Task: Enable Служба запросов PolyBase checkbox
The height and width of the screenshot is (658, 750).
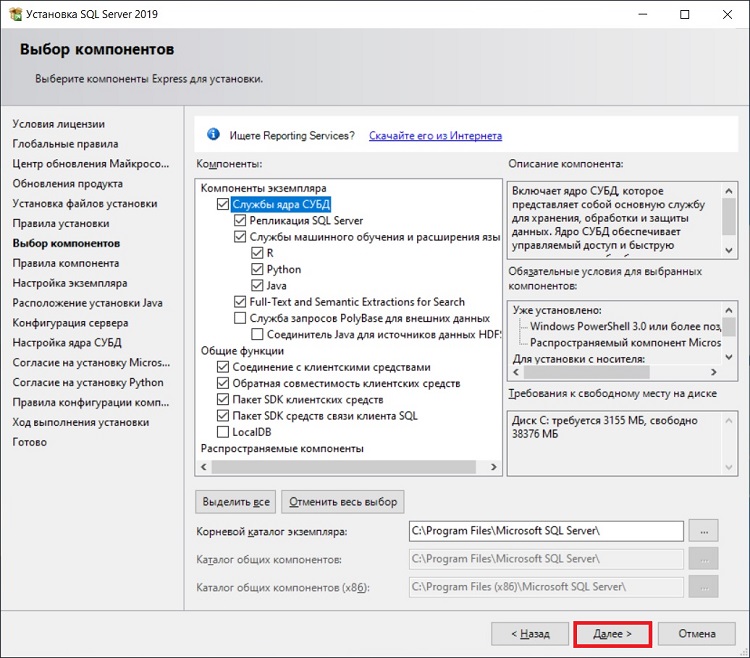Action: point(240,318)
